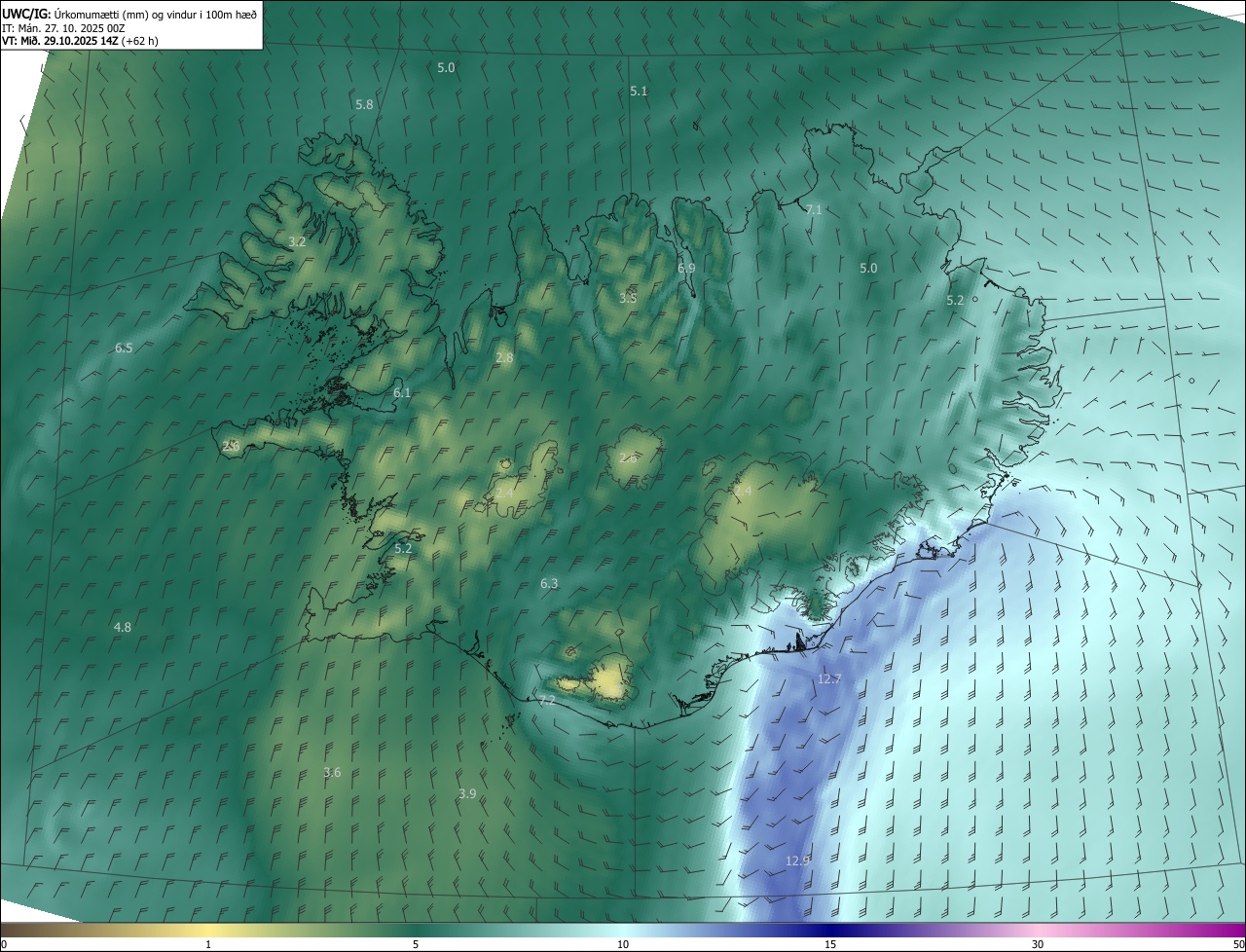Click the 50 label on the color scale

coord(1238,944)
